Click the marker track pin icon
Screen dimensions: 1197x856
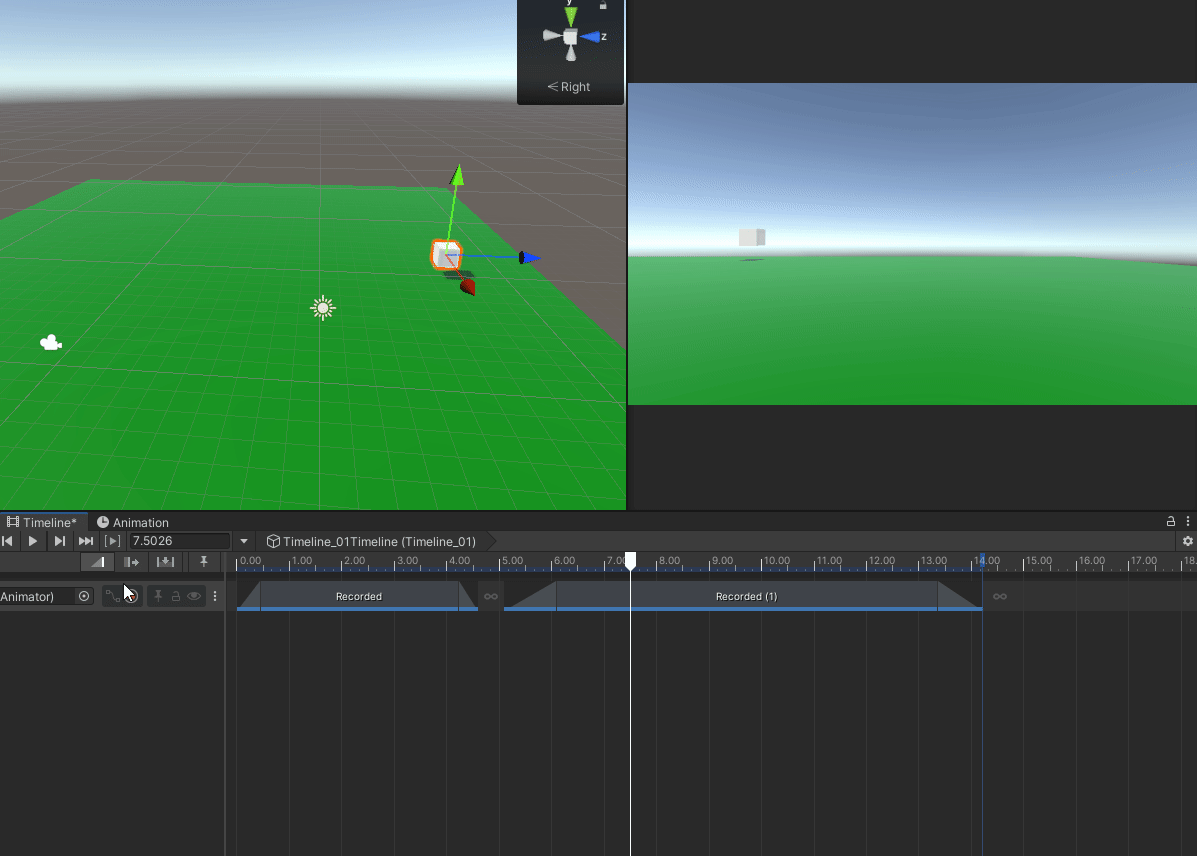tap(203, 562)
